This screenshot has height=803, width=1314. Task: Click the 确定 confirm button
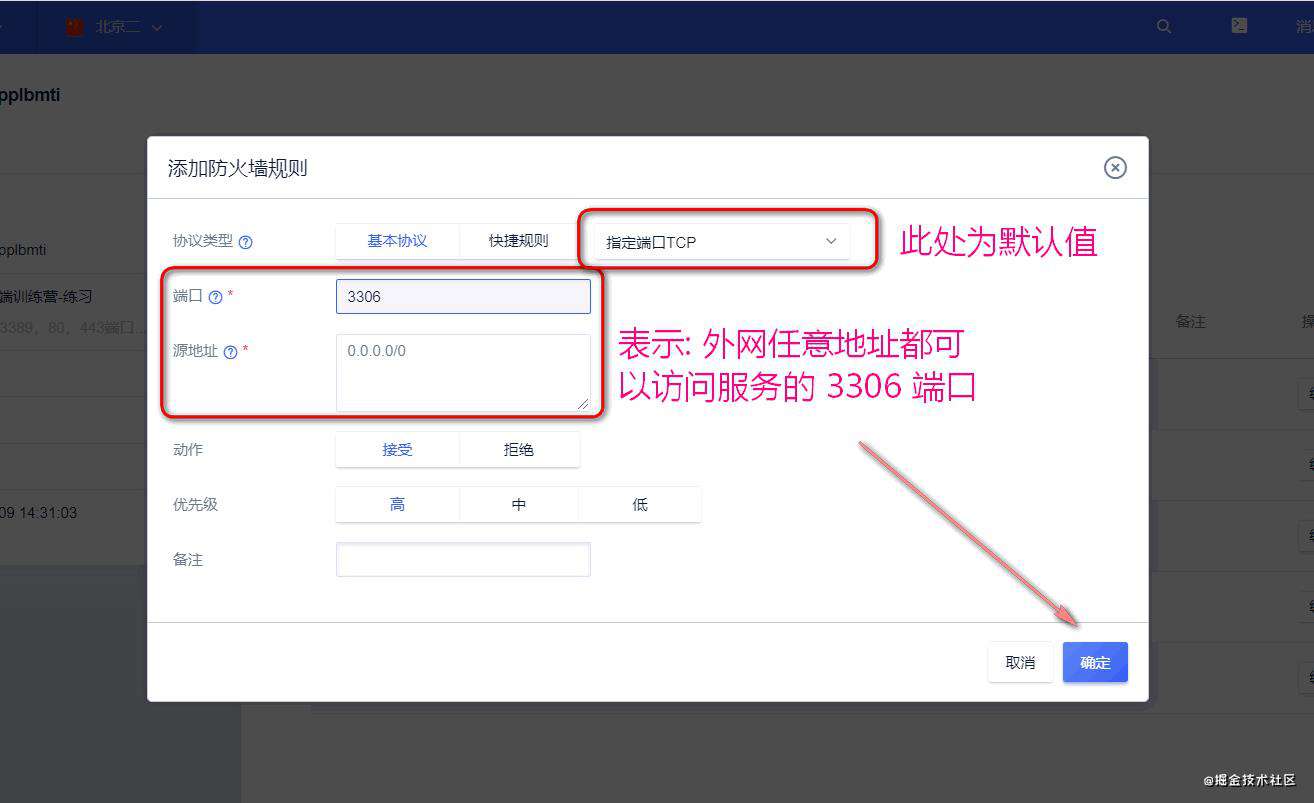[x=1095, y=662]
